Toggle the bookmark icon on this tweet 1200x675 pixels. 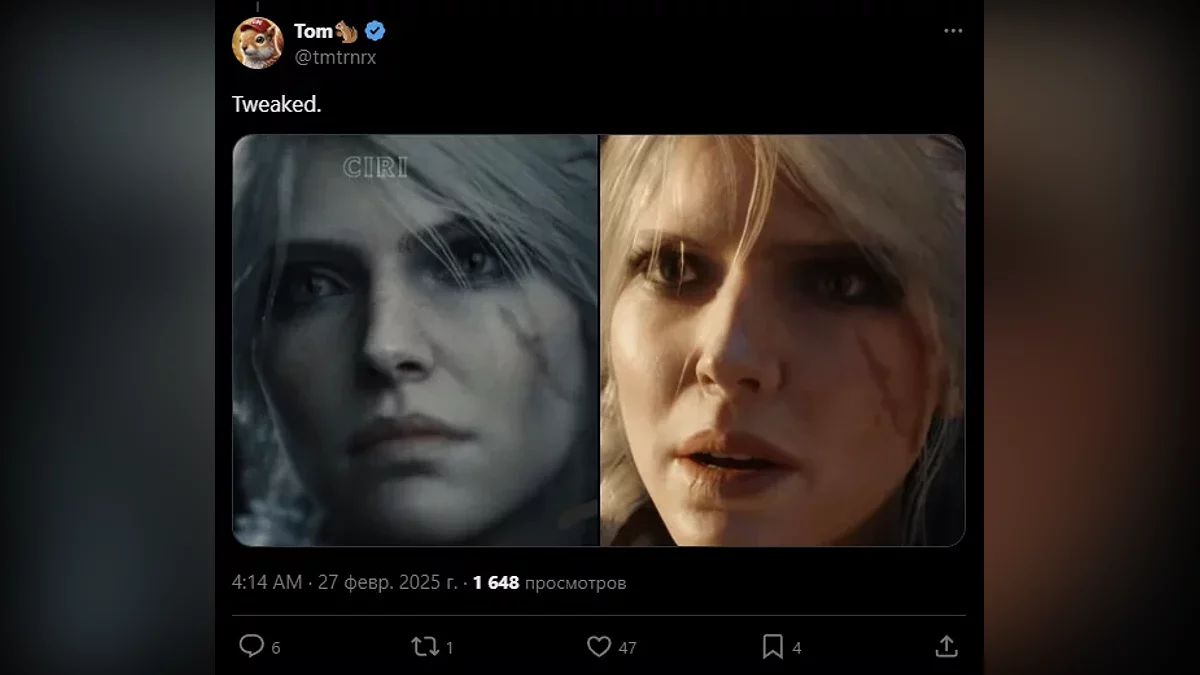(x=772, y=647)
